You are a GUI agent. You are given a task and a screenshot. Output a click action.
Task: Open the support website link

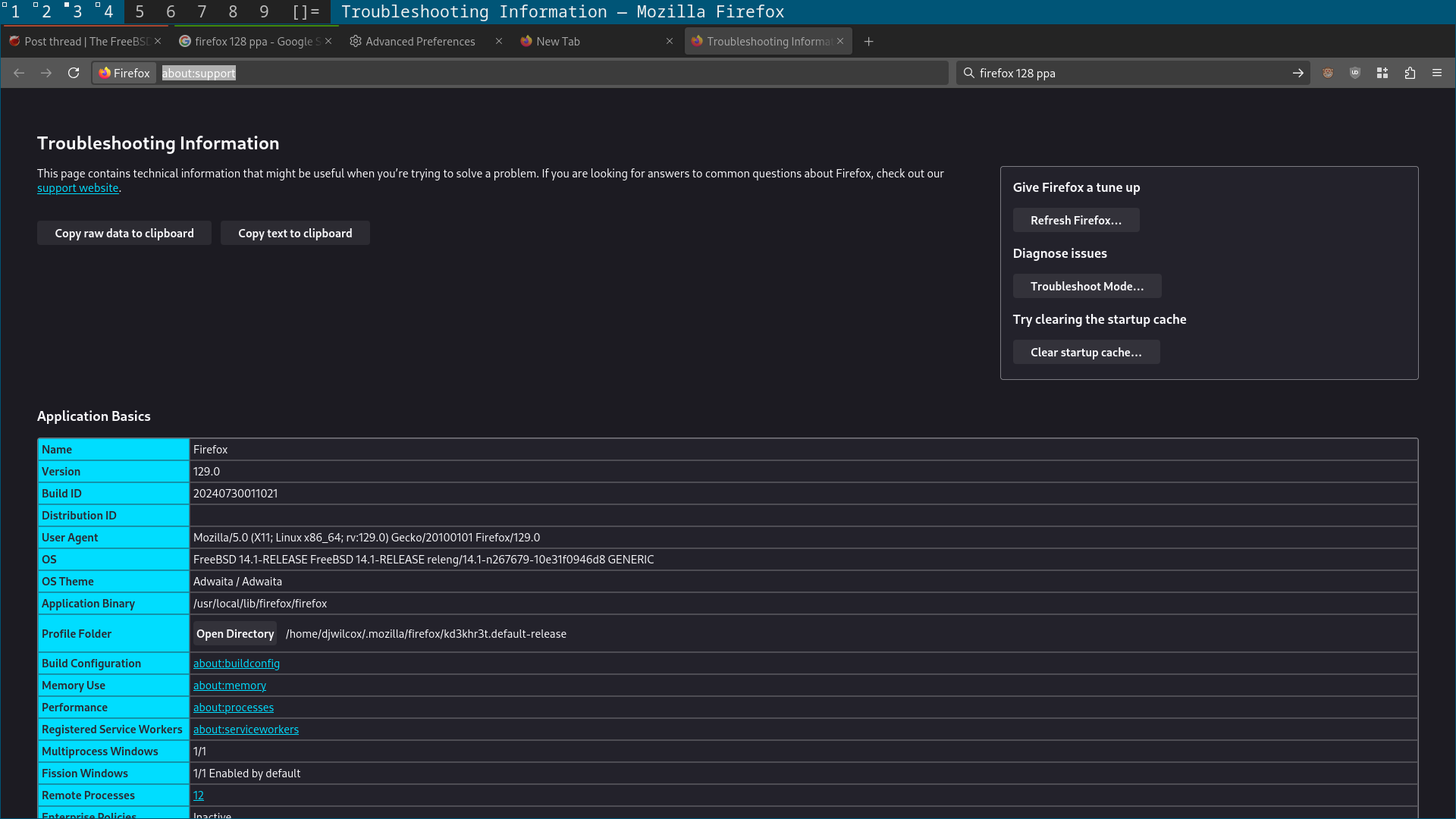click(x=78, y=188)
